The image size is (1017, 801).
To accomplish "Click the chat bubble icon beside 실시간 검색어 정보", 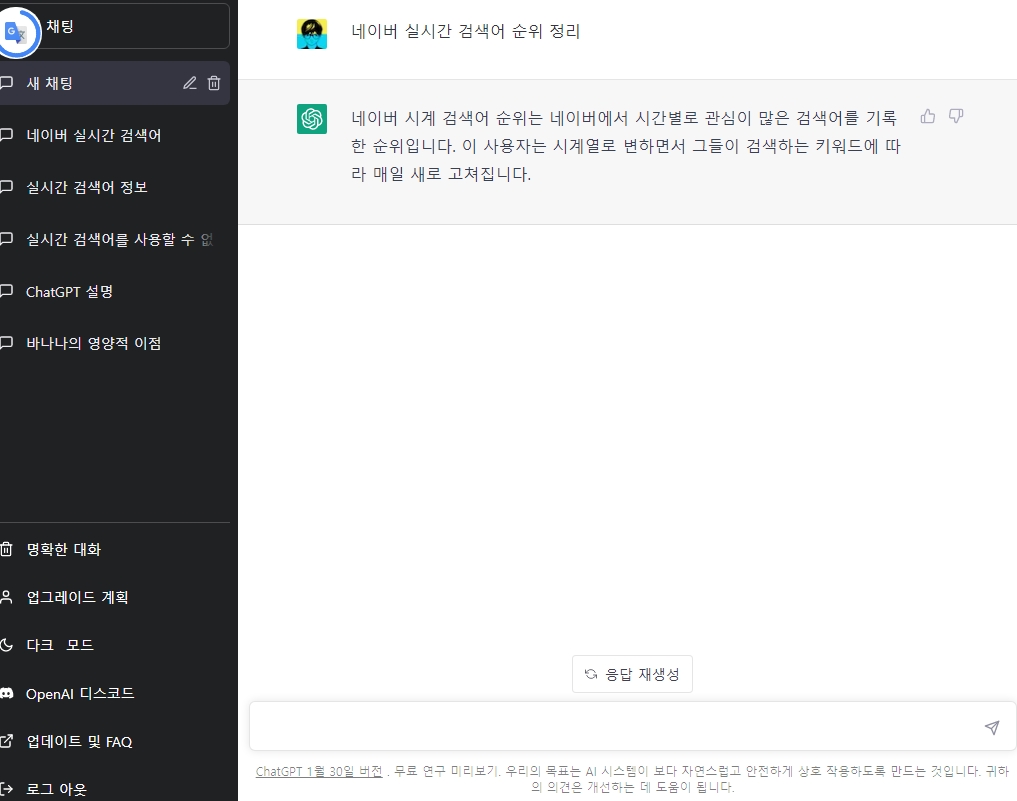I will [x=6, y=187].
